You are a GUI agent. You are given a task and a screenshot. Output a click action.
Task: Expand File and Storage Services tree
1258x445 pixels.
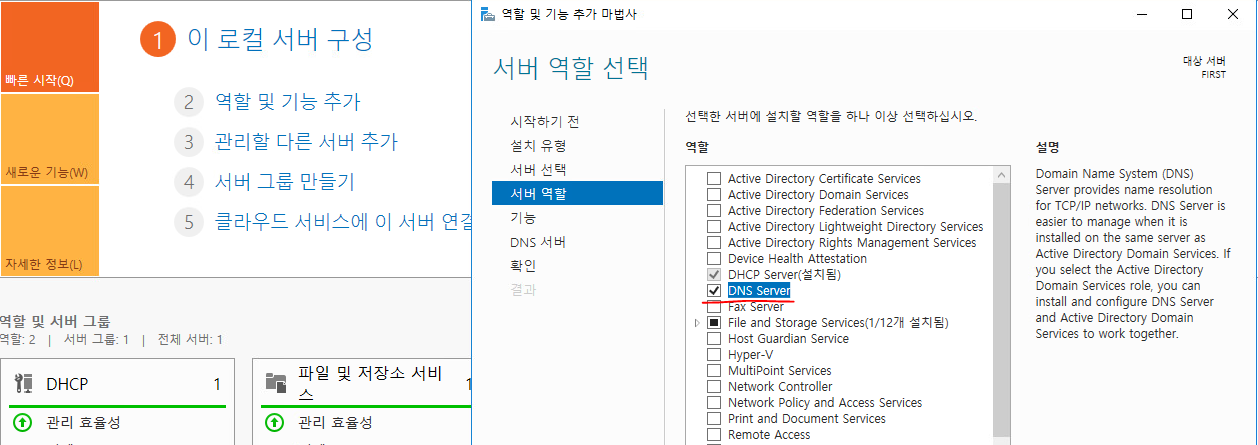[697, 323]
